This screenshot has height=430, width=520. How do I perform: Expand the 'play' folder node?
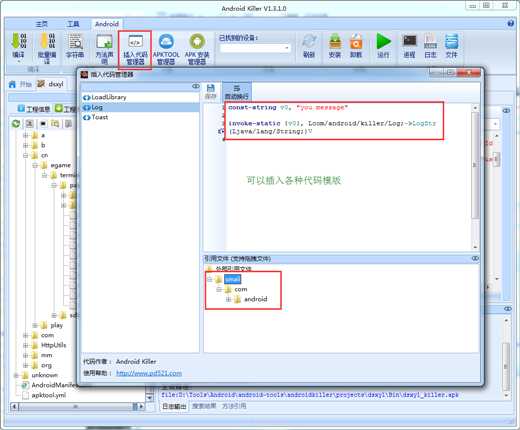35,325
